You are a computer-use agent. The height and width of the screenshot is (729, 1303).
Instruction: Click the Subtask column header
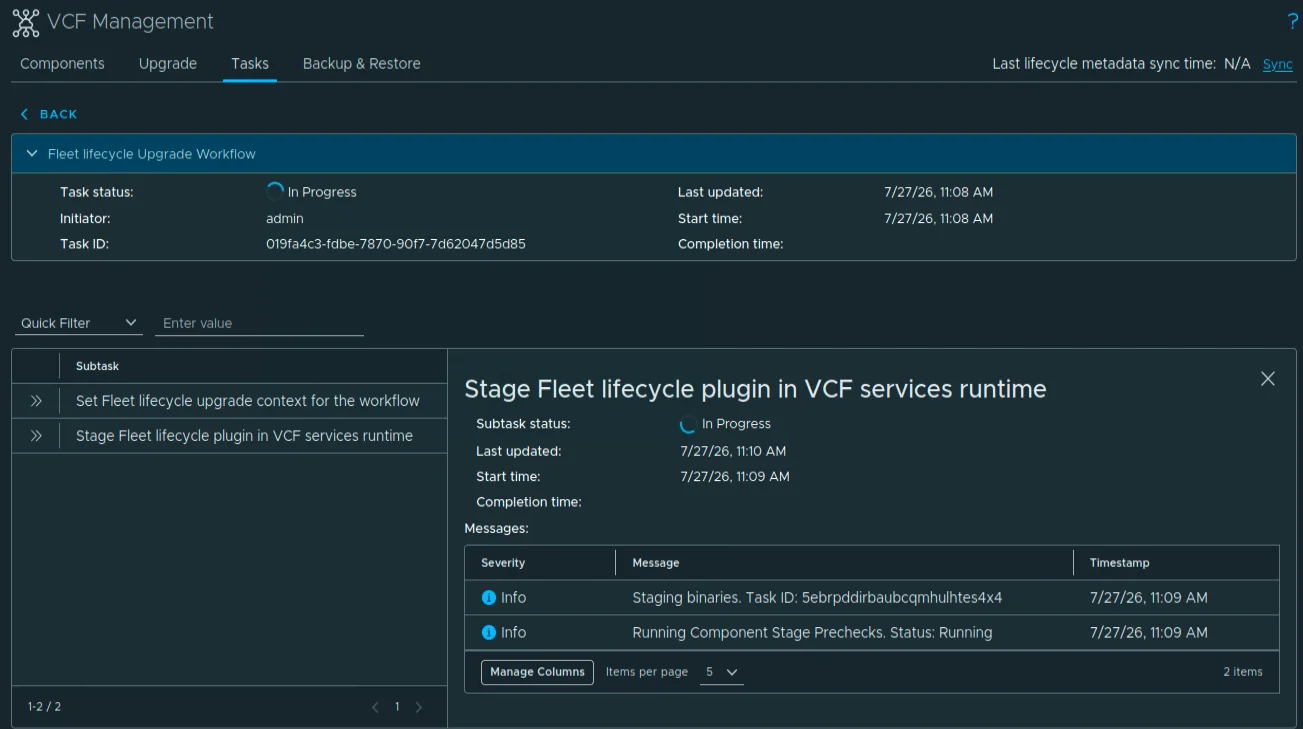click(x=98, y=366)
